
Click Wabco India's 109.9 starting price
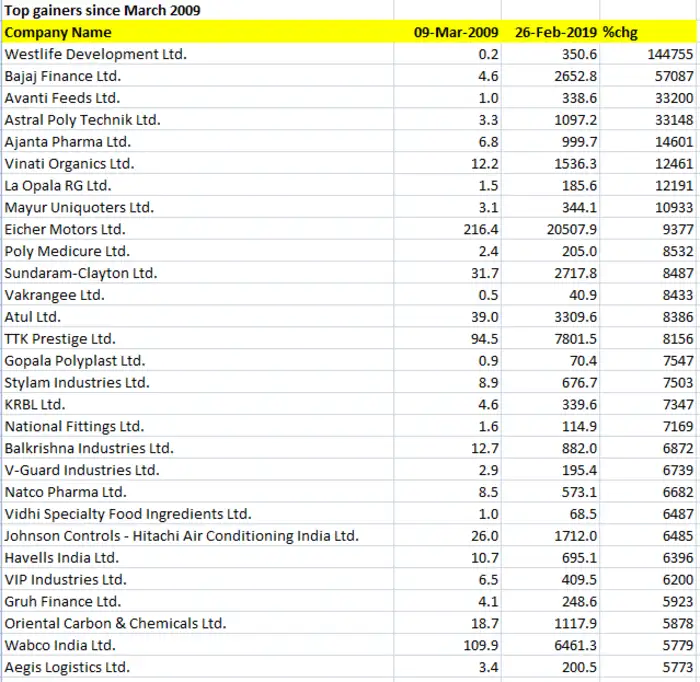click(x=480, y=645)
